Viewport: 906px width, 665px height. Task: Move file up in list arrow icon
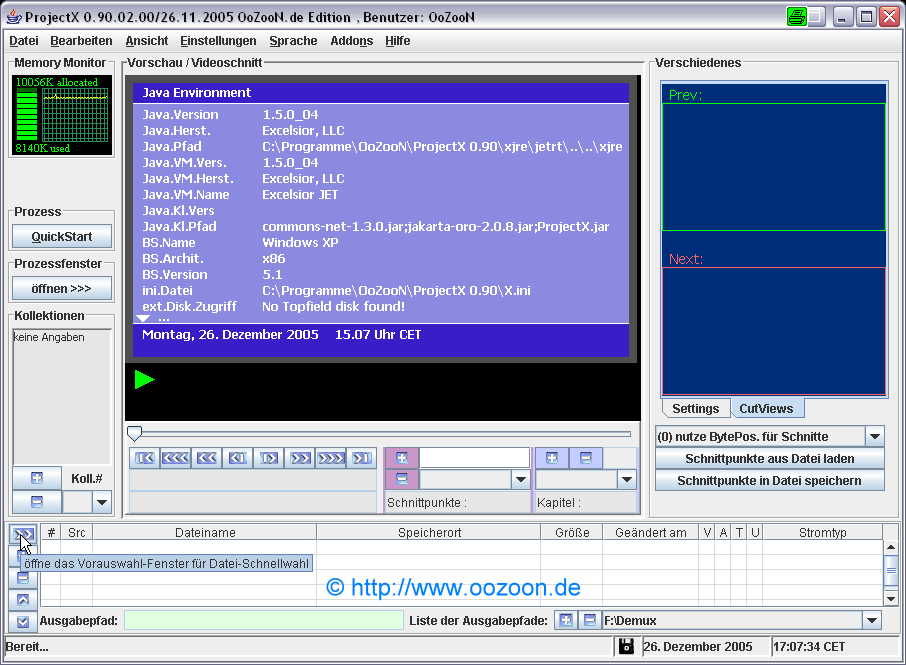(x=23, y=600)
